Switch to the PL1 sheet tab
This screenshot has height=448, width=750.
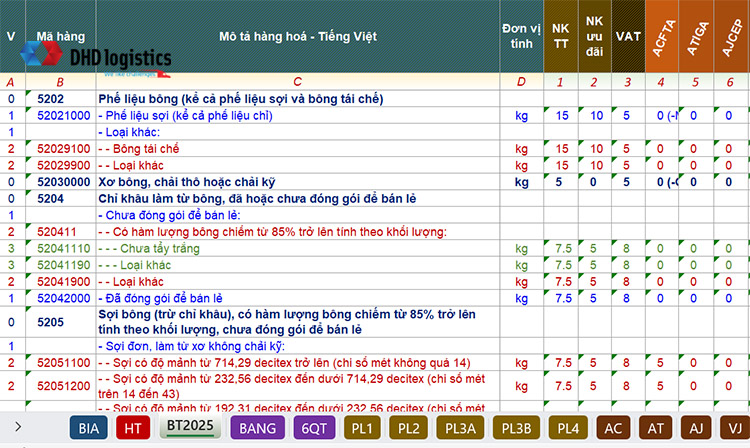point(363,427)
